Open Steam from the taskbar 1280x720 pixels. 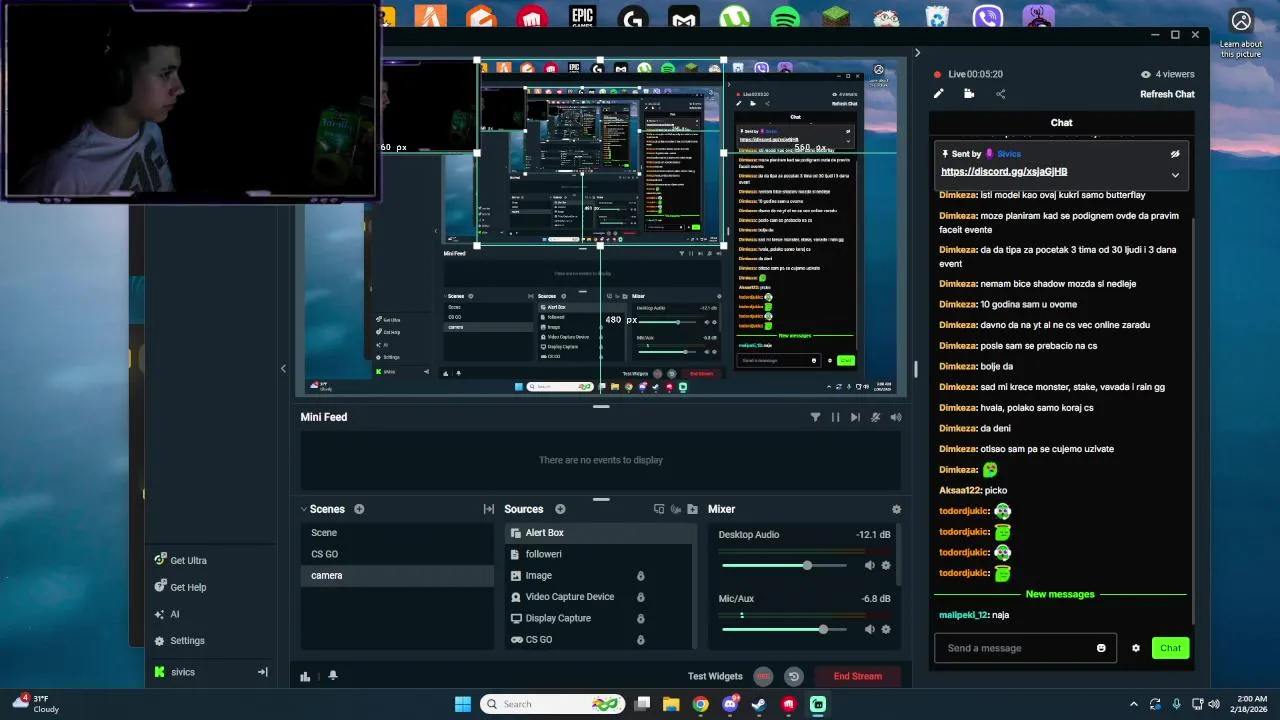(x=759, y=704)
